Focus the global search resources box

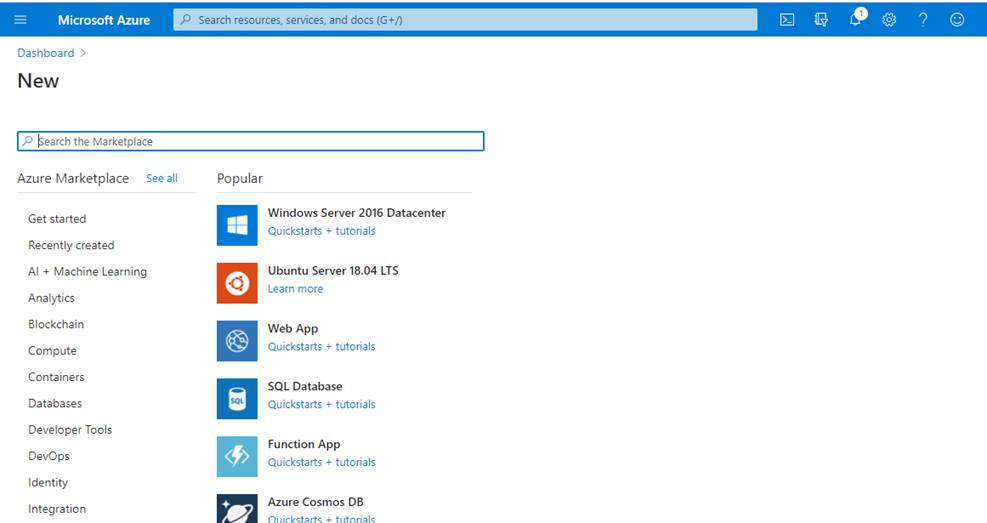[x=465, y=20]
